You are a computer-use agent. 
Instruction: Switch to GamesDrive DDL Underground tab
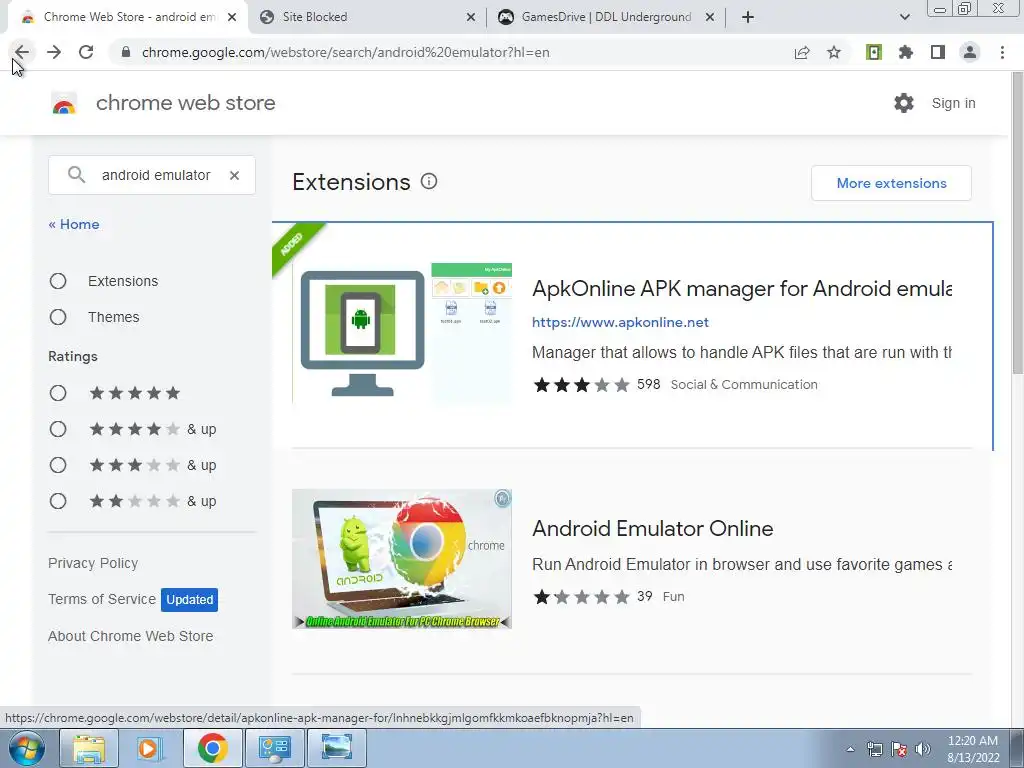(x=606, y=17)
